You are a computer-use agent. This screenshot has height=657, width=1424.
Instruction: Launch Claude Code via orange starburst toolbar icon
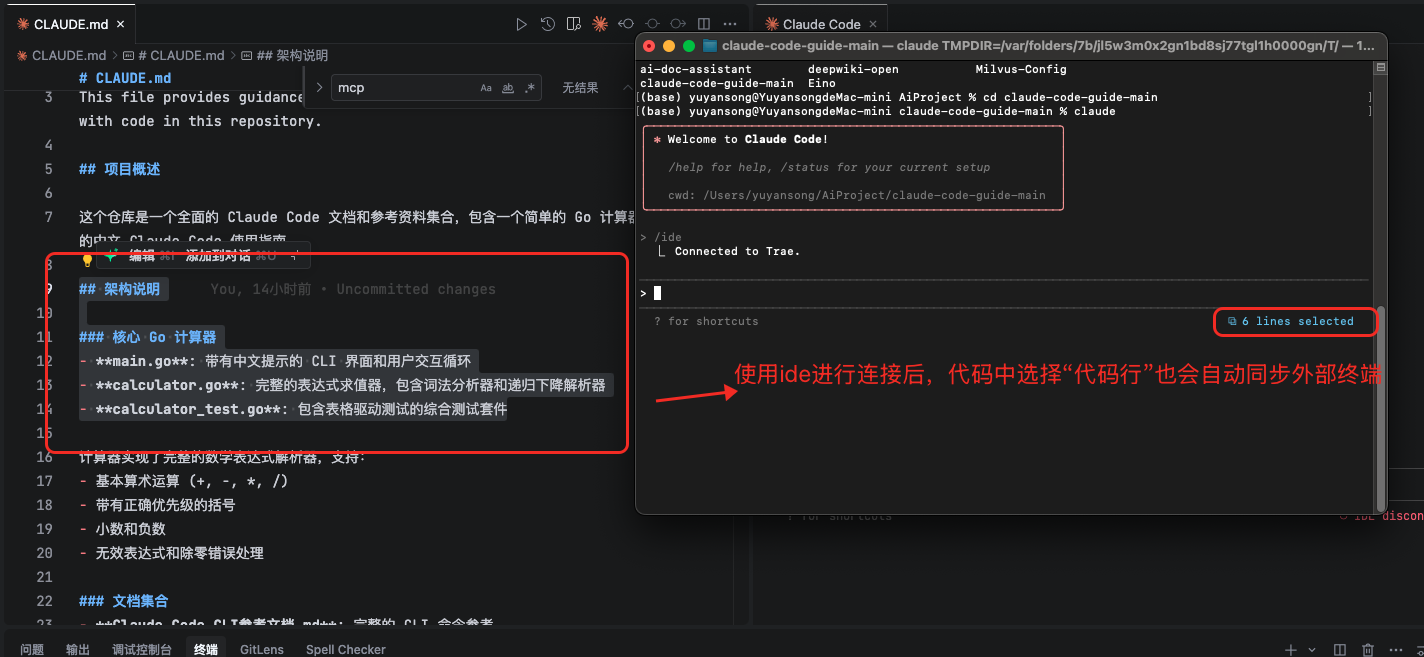pyautogui.click(x=600, y=24)
